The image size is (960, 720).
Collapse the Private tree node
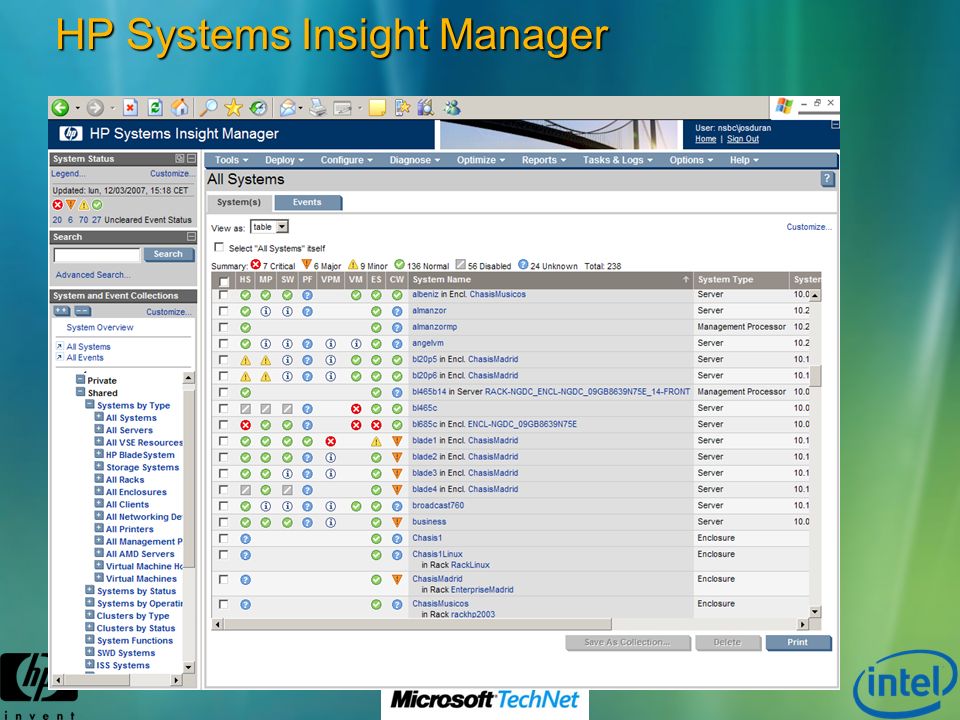point(80,380)
